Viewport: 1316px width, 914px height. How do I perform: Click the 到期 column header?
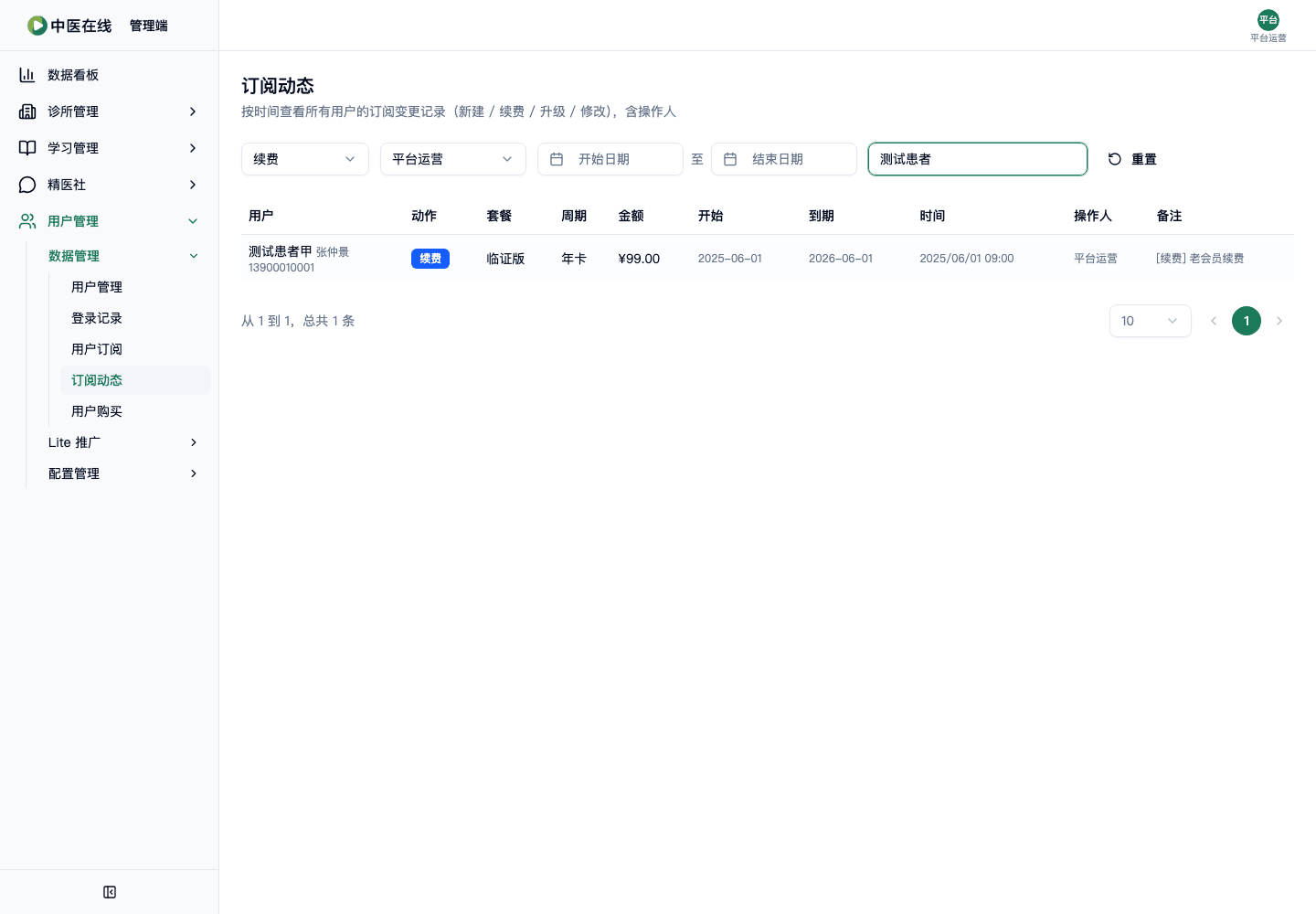coord(822,216)
